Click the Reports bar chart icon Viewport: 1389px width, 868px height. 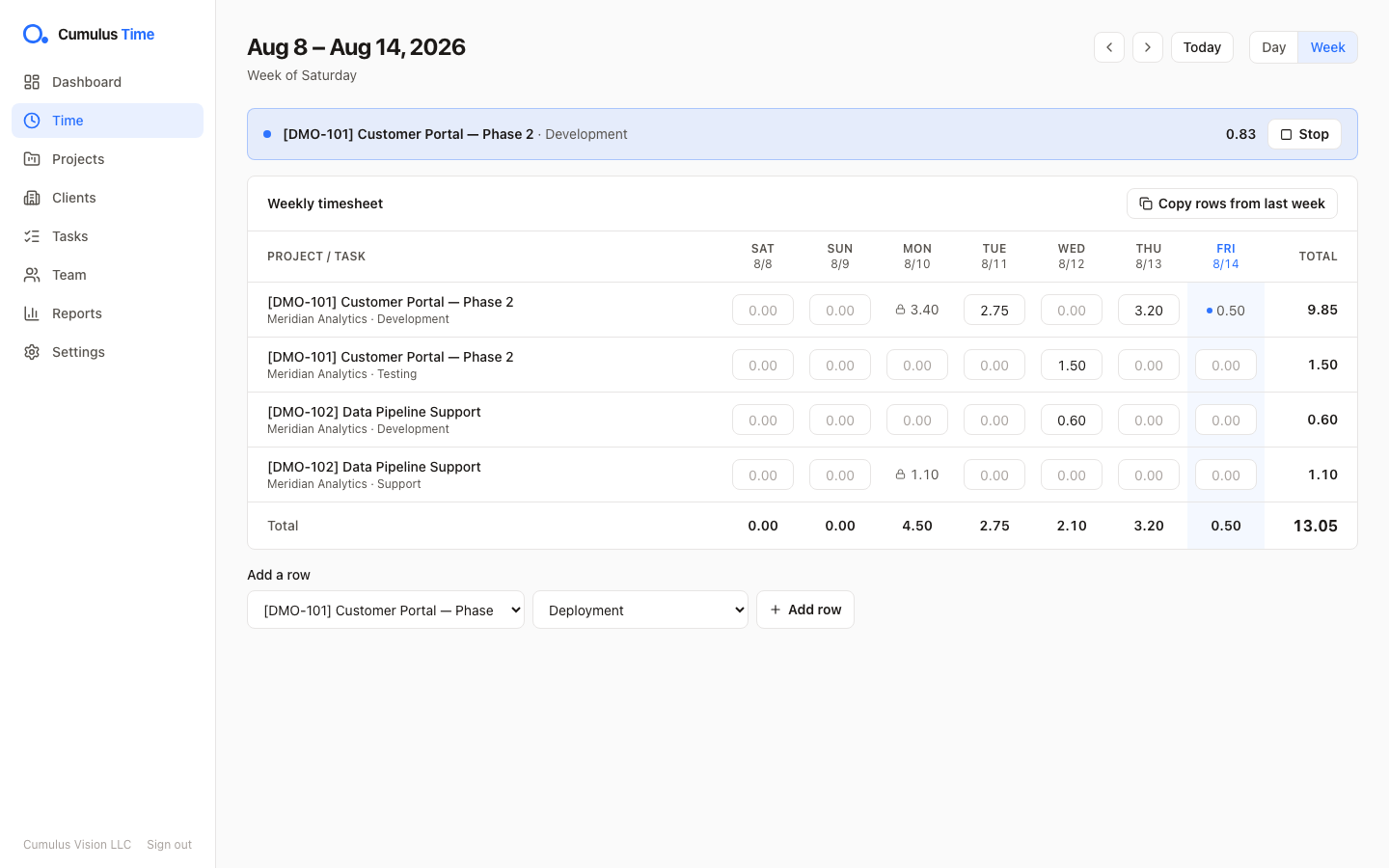[x=32, y=313]
